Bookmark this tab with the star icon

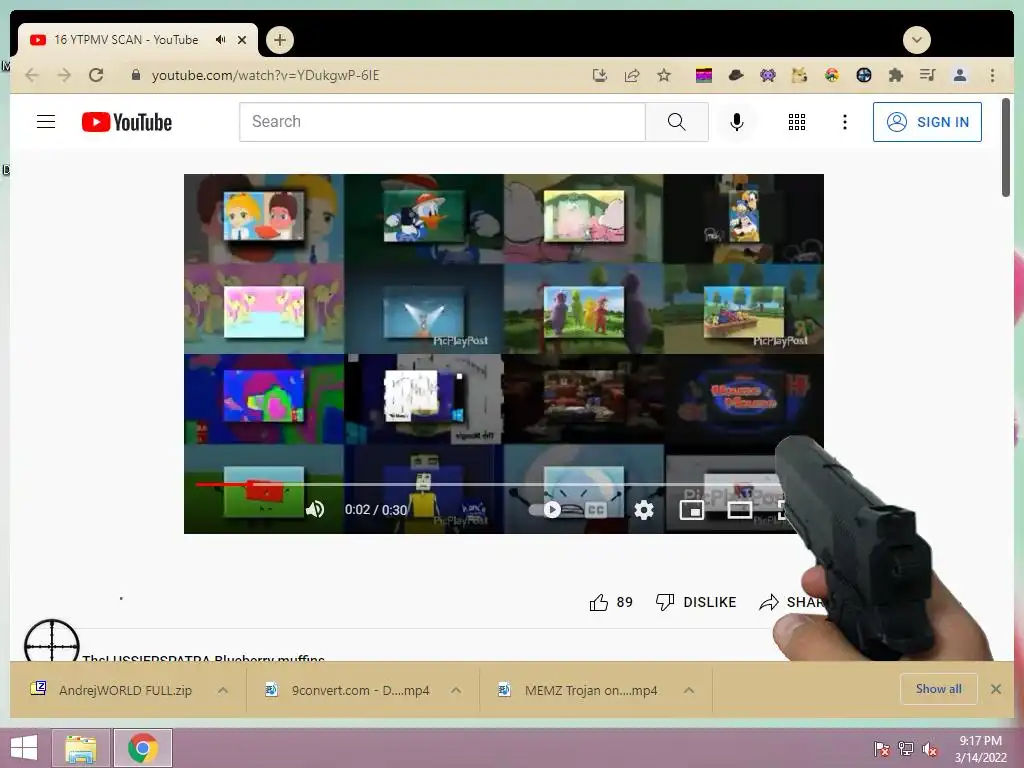tap(664, 75)
